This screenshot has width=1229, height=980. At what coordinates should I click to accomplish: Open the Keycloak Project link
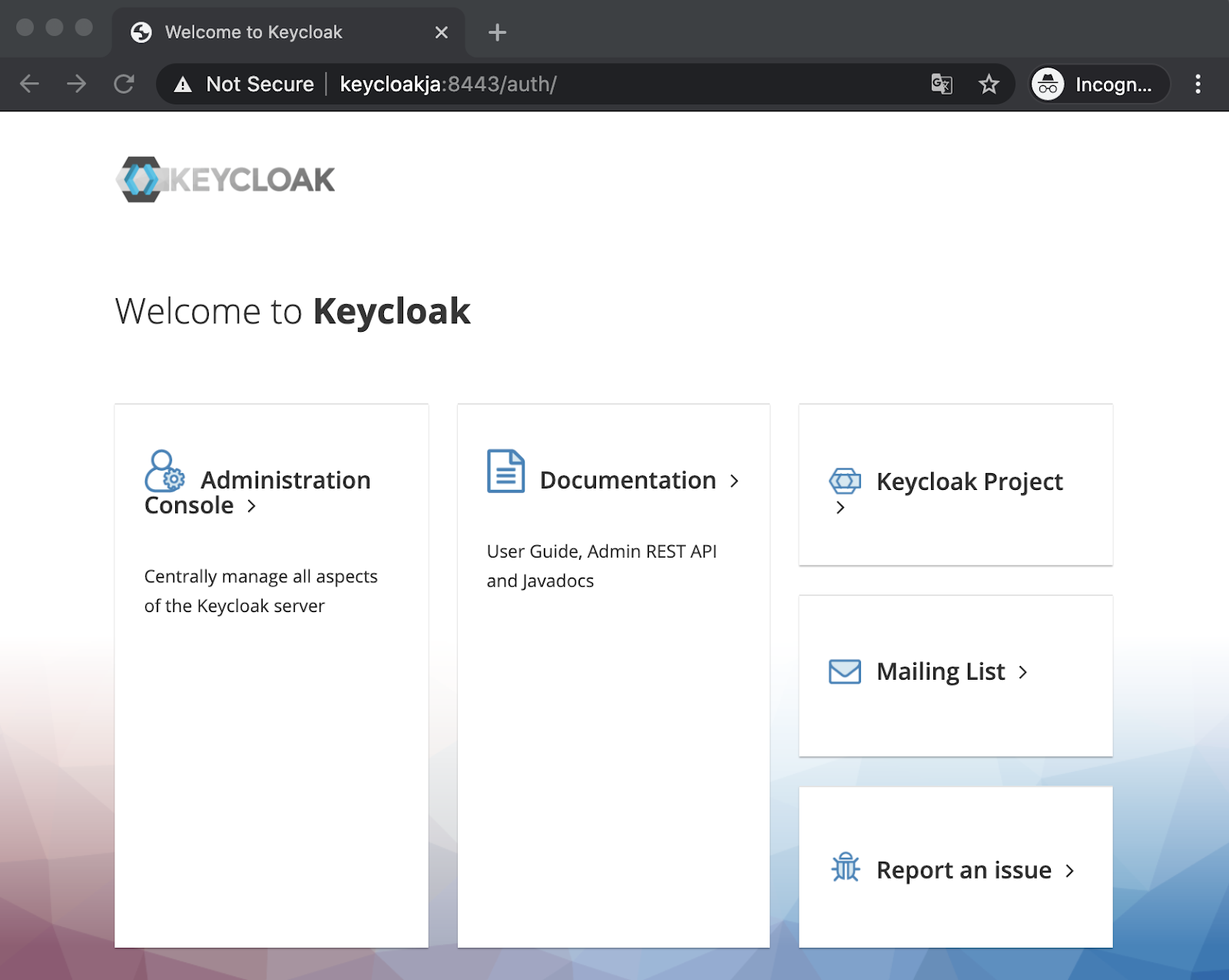(969, 482)
